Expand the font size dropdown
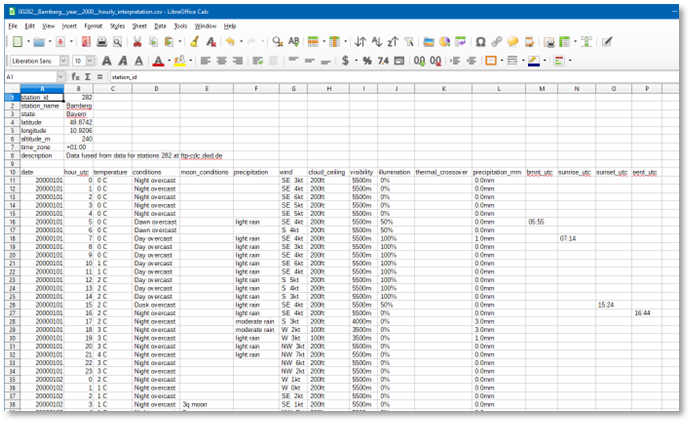Viewport: 691px width, 423px height. click(x=88, y=60)
